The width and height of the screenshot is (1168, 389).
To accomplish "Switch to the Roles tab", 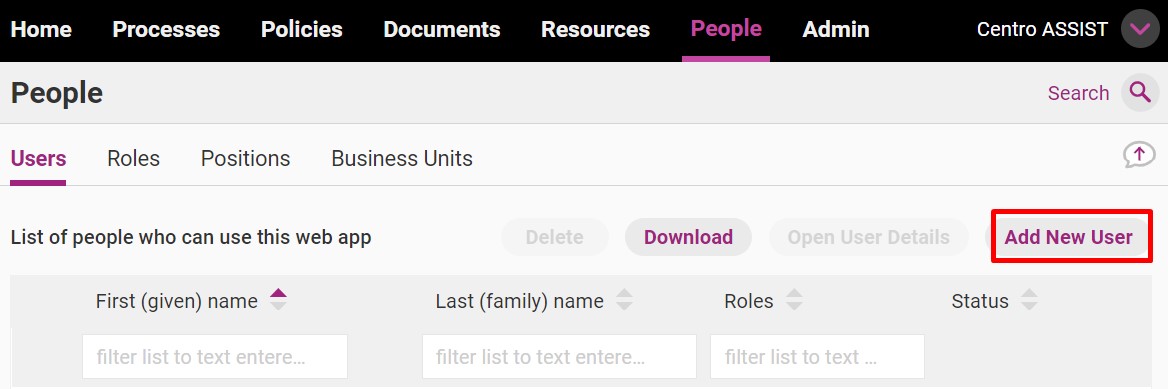I will (133, 159).
